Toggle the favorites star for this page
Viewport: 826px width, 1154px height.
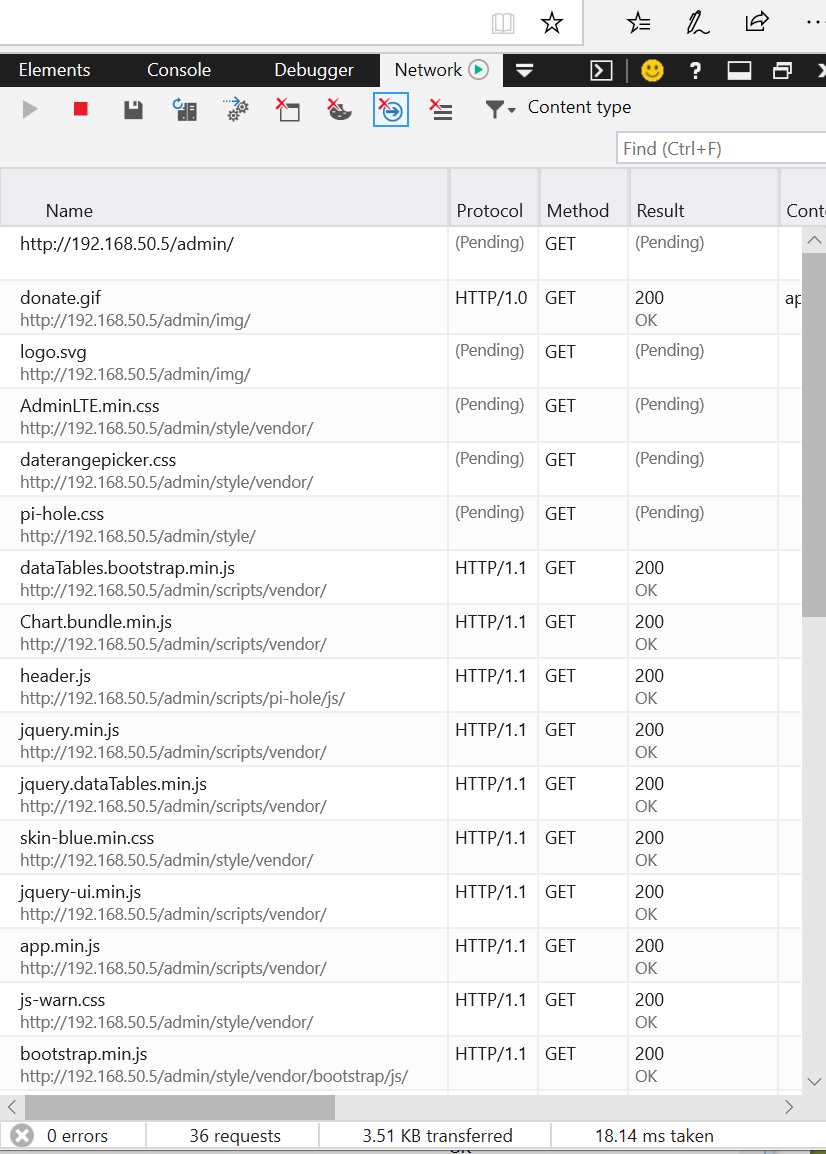(553, 22)
